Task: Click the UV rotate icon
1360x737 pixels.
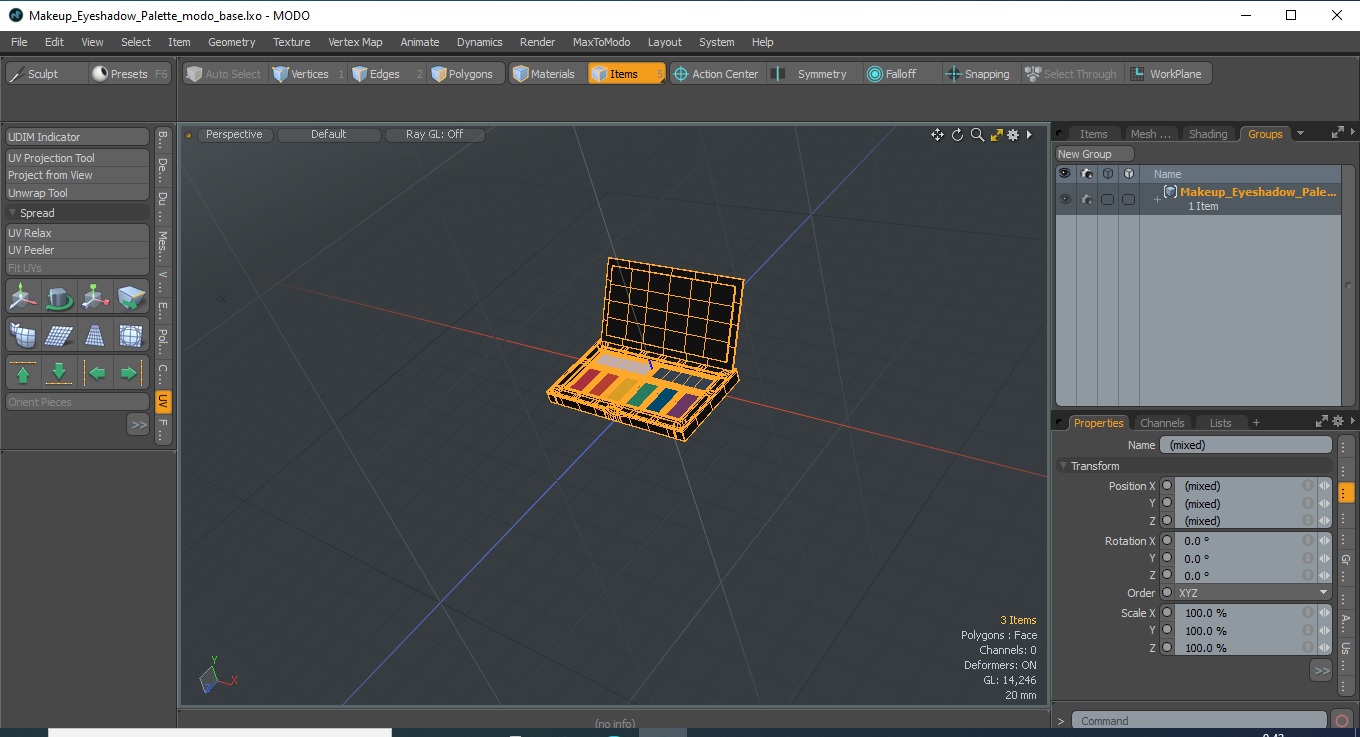Action: coord(59,297)
